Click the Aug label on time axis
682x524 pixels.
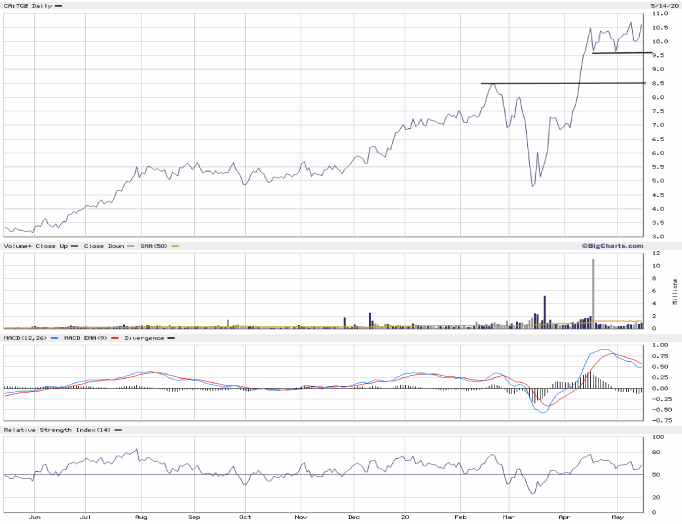click(x=140, y=518)
